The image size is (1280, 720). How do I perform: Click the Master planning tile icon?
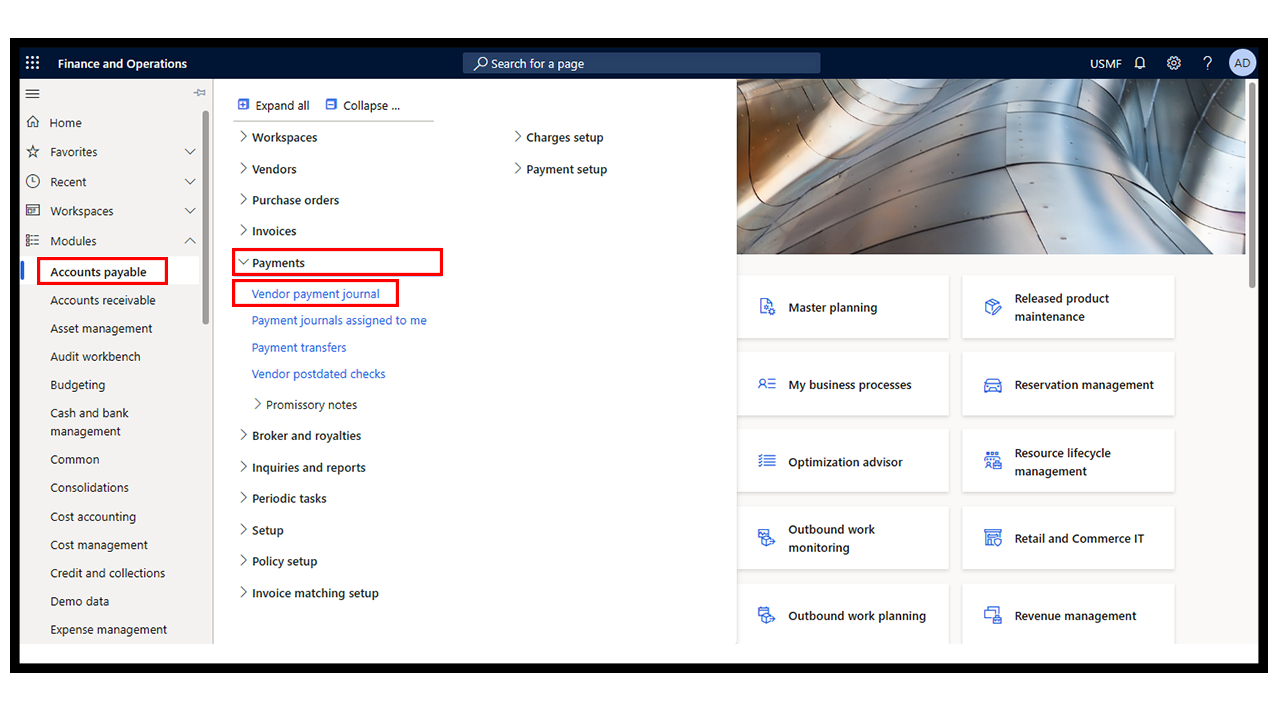(x=767, y=307)
